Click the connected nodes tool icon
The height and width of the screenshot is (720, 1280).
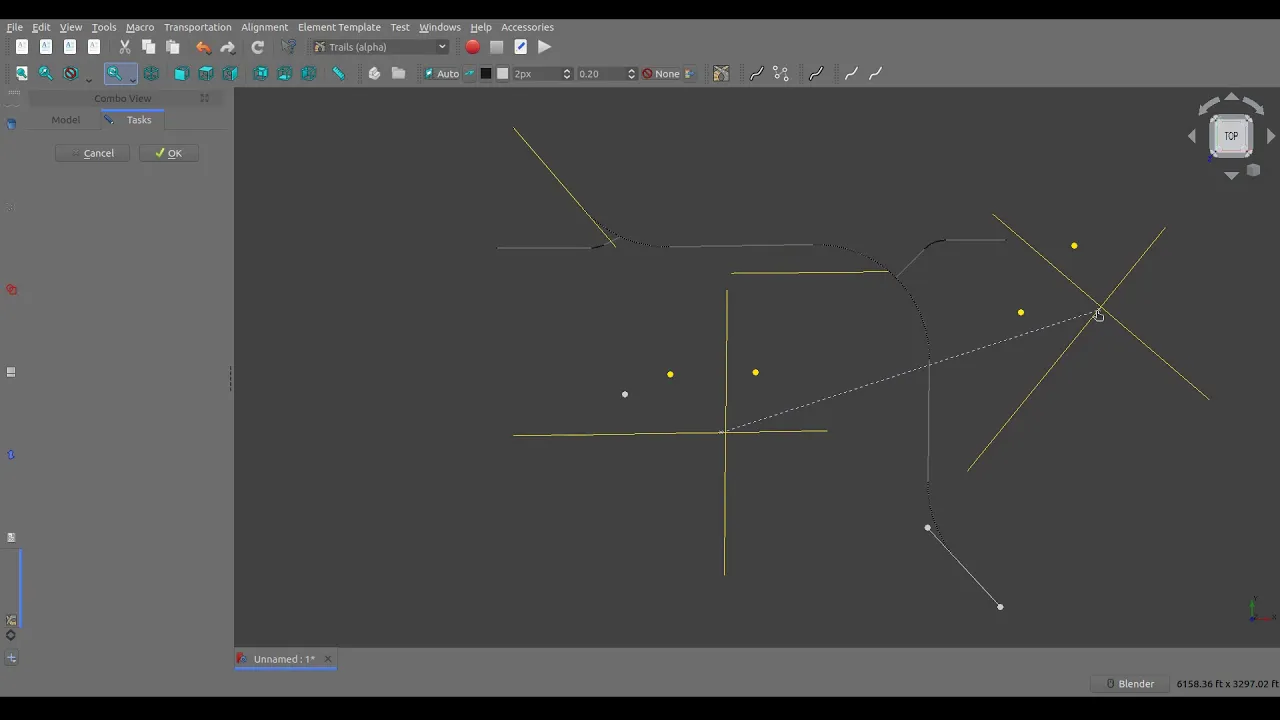pos(781,74)
